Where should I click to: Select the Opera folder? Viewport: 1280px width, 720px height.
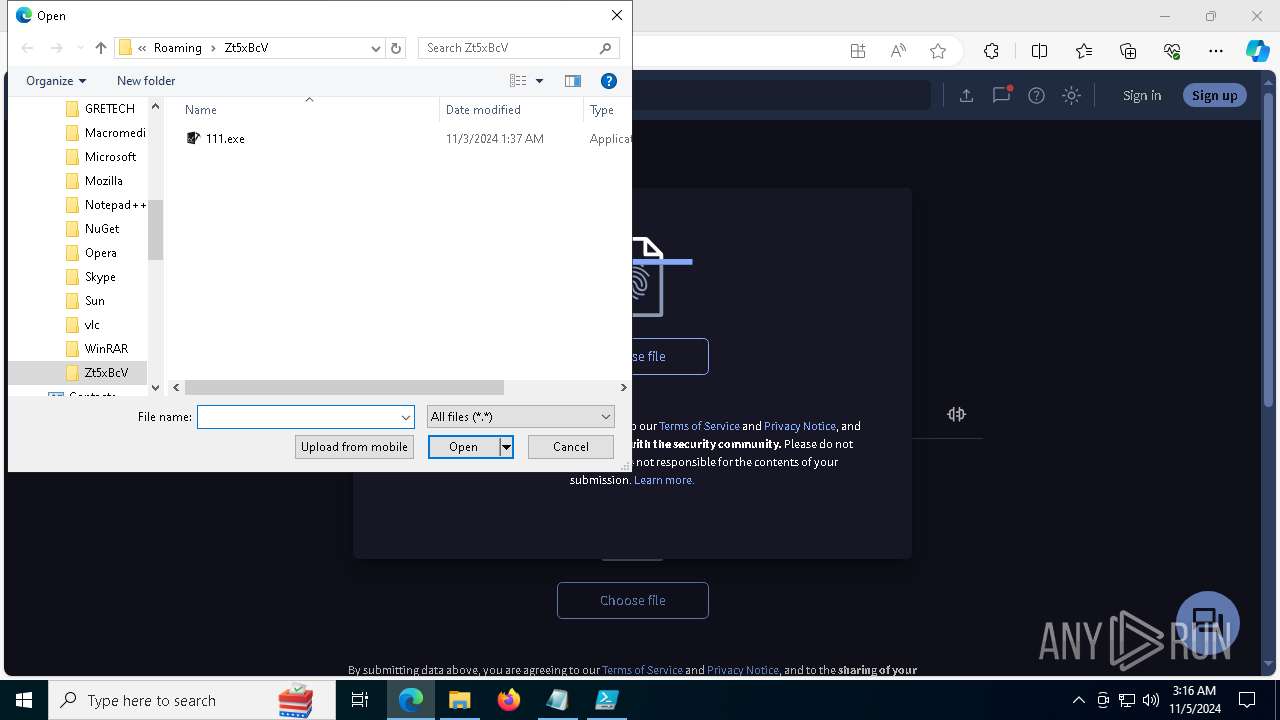100,253
